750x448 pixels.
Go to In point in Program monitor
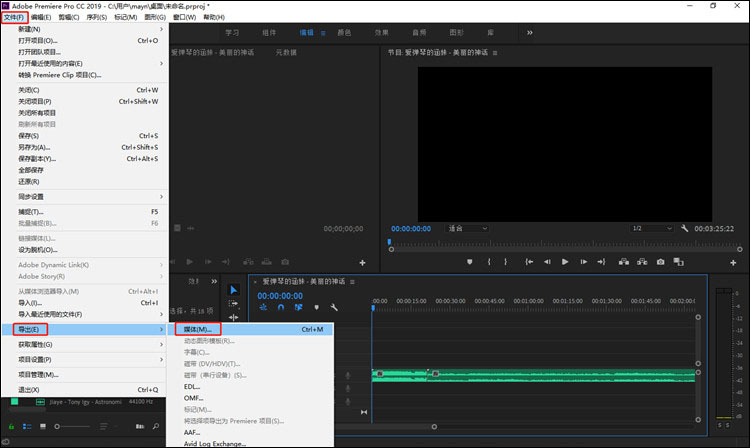[529, 262]
